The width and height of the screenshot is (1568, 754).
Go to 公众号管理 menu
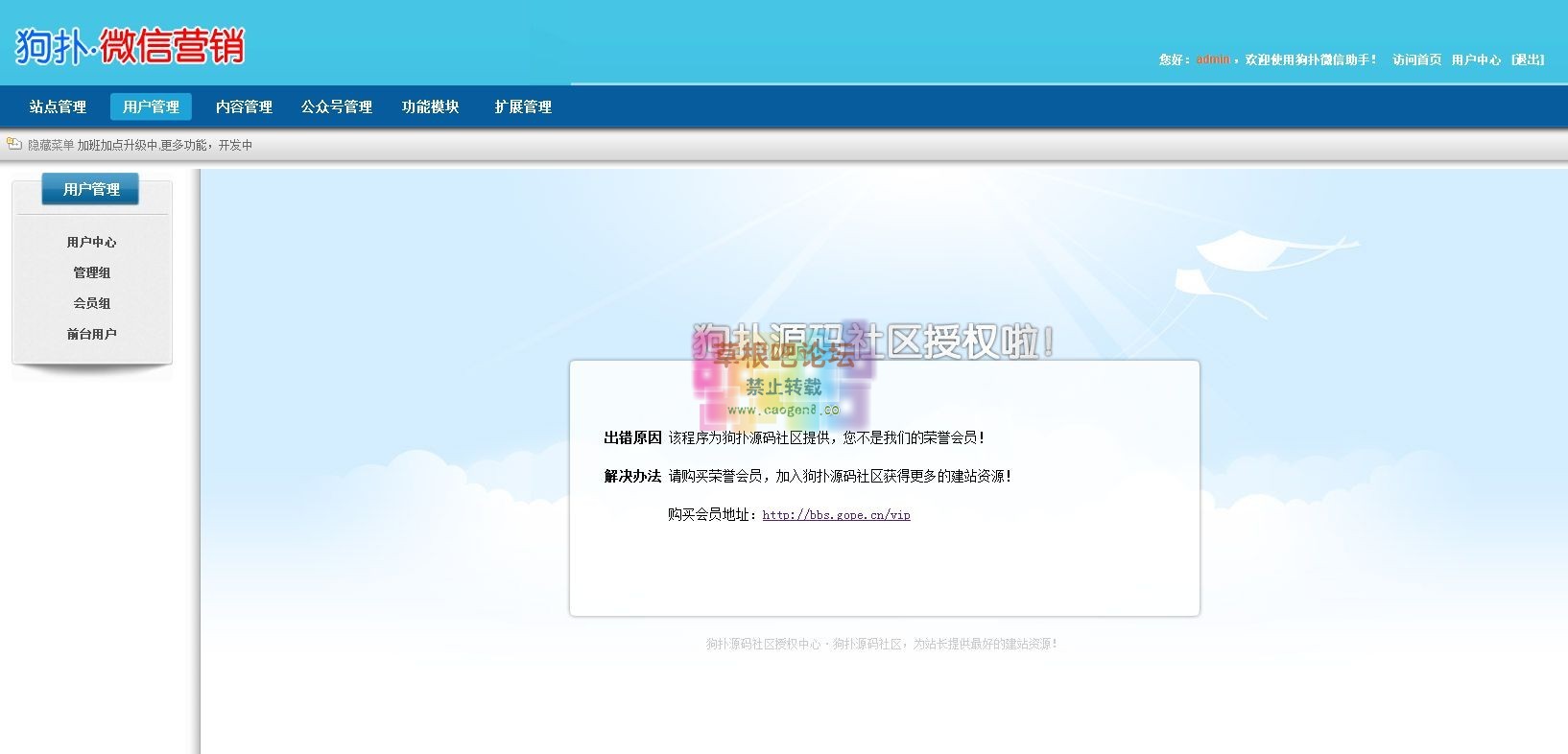tap(337, 106)
